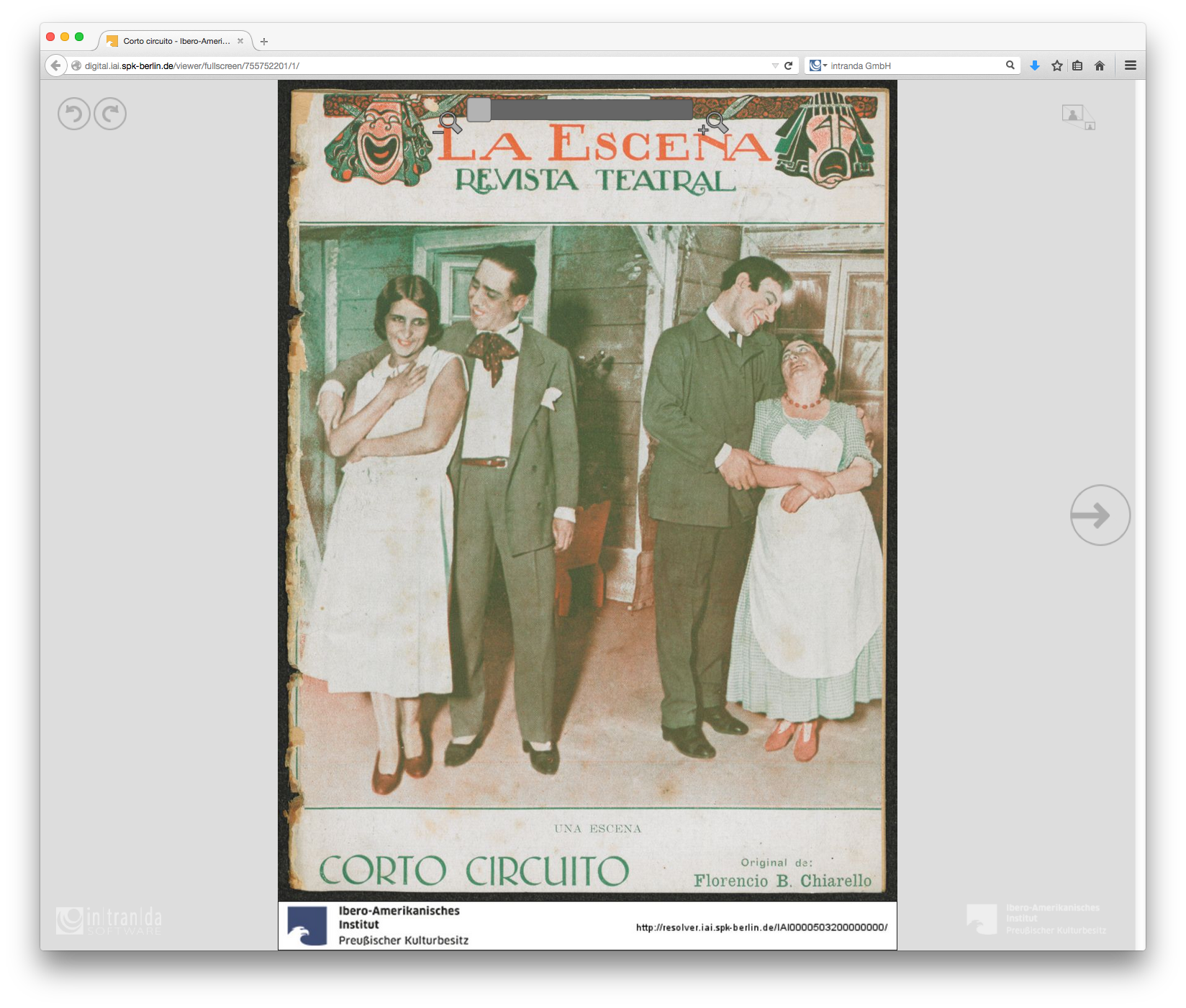
Task: Click zoom in magnifier icon
Action: click(x=714, y=124)
